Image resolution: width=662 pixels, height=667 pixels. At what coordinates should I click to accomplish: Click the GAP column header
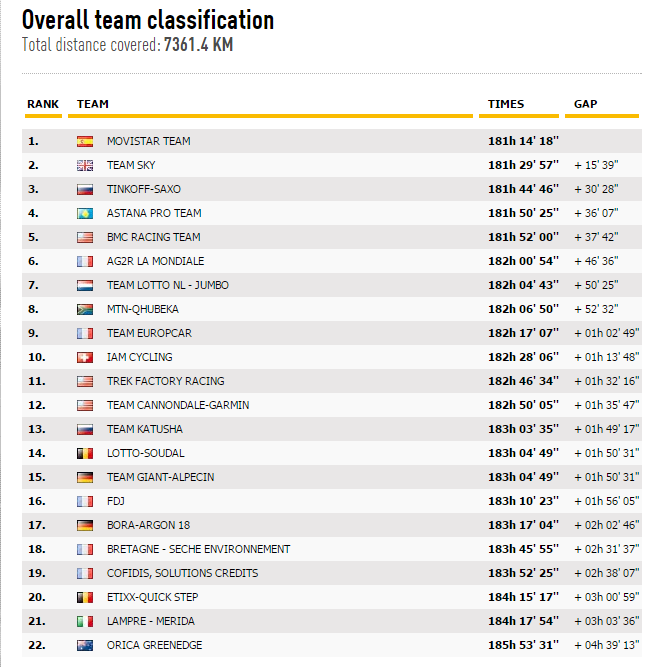point(586,104)
